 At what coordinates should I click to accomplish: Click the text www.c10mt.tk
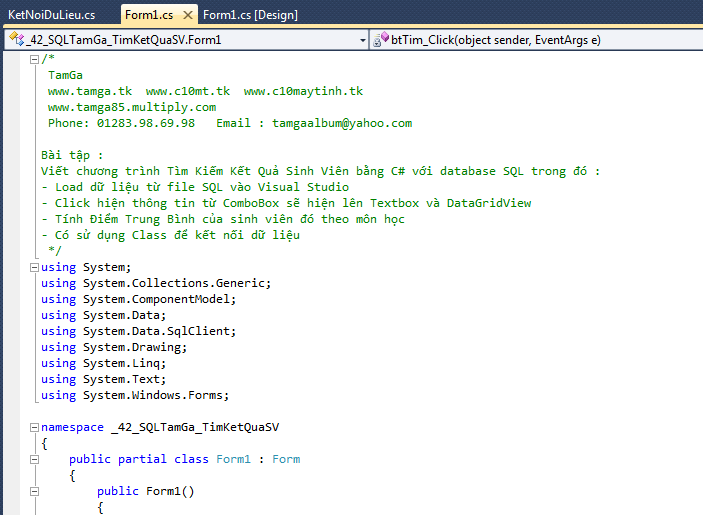pos(187,91)
